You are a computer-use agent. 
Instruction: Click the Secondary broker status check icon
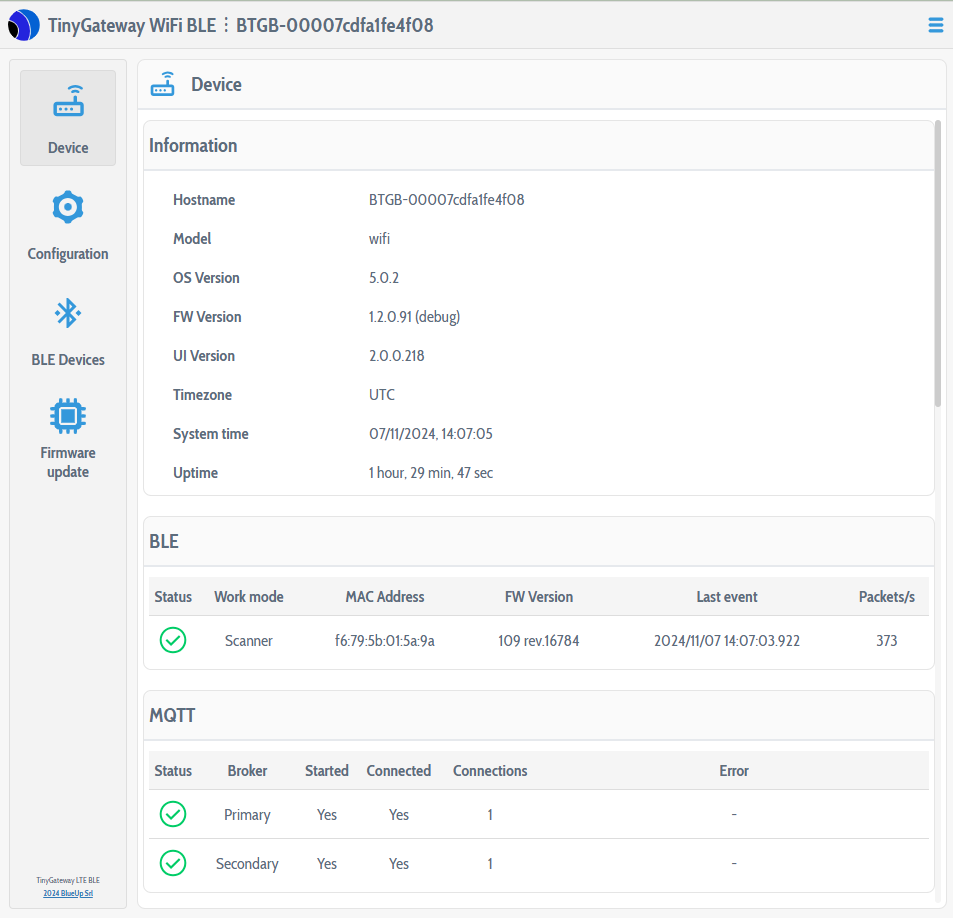click(x=172, y=863)
